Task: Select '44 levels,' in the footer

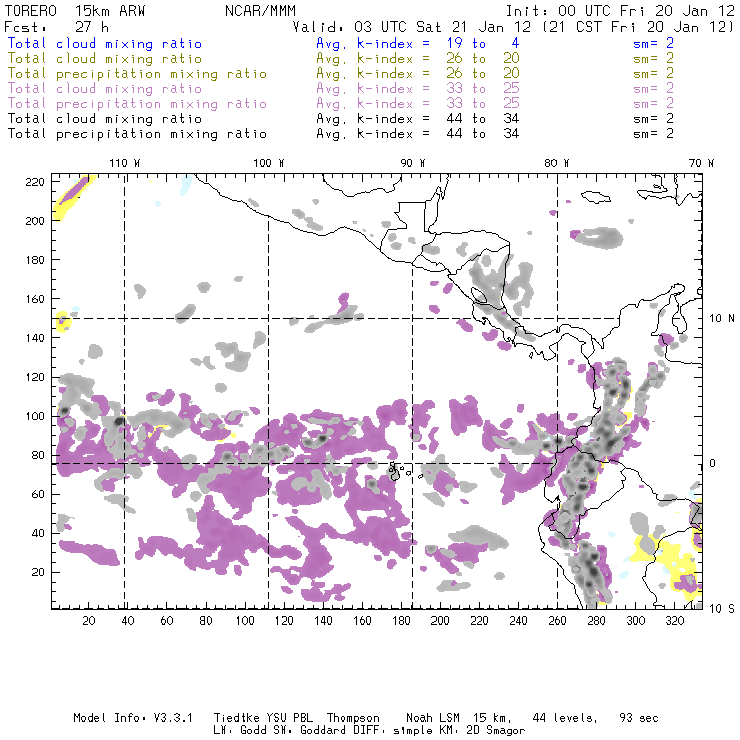Action: point(565,718)
